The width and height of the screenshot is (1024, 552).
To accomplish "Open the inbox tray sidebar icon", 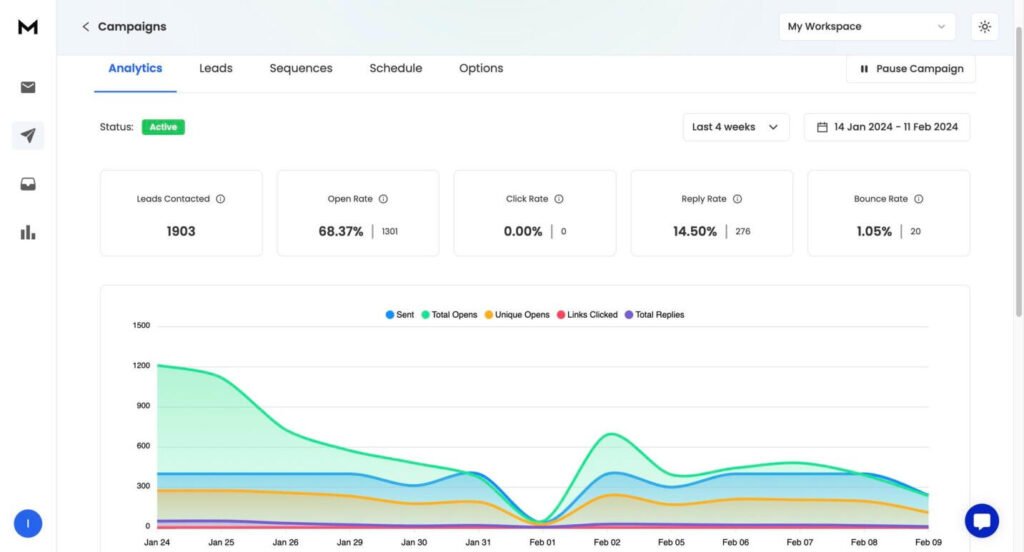I will click(x=28, y=184).
